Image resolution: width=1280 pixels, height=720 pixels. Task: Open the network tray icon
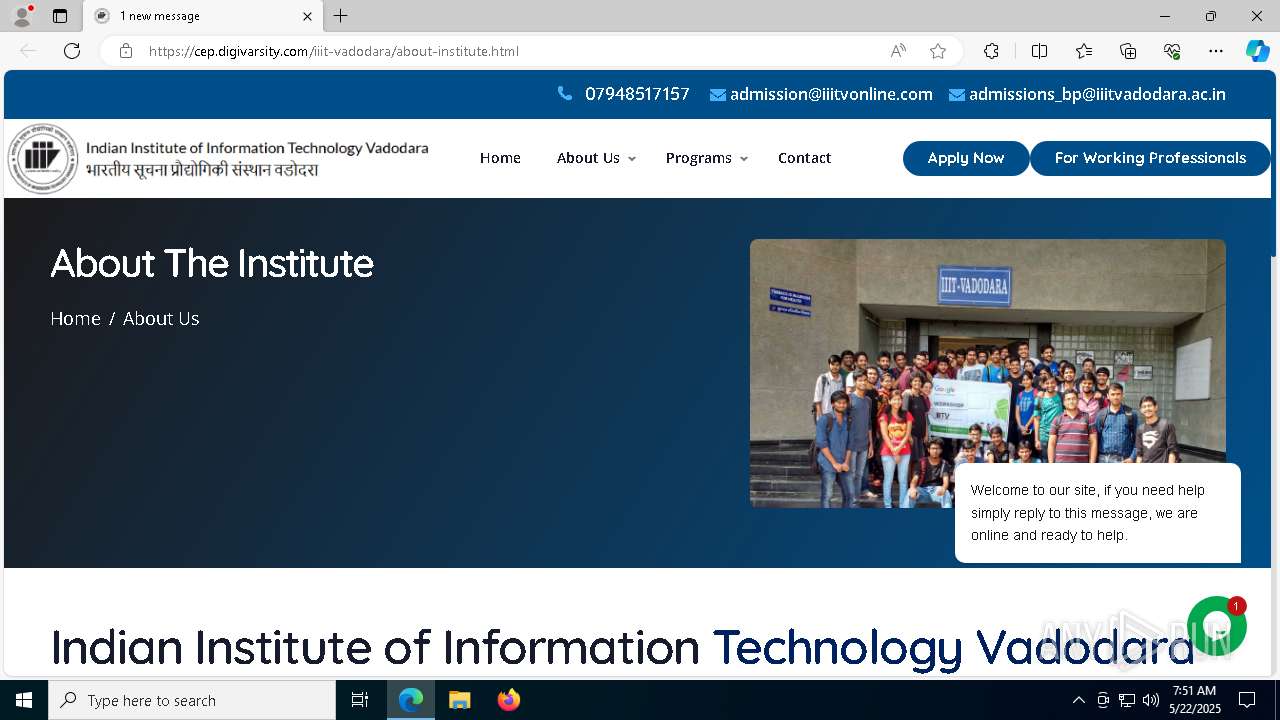click(x=1127, y=700)
